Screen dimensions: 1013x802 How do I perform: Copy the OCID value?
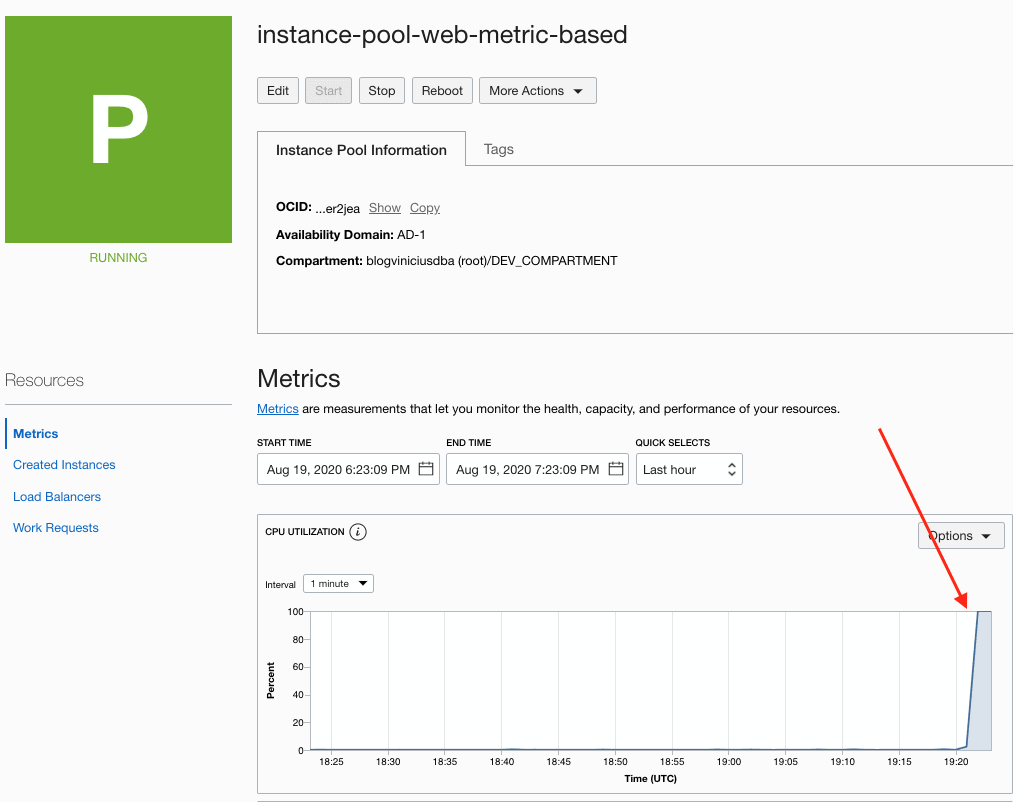click(425, 208)
